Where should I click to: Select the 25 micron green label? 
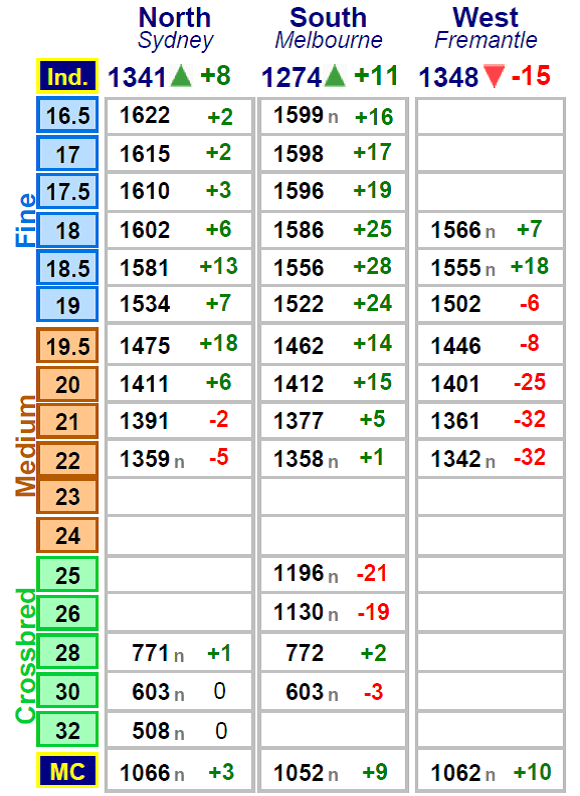[x=67, y=575]
